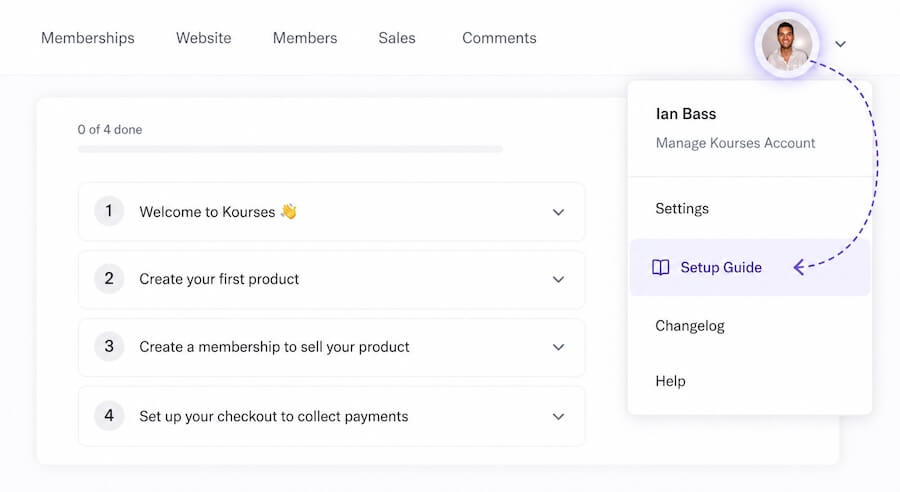View the Comments tab
Image resolution: width=900 pixels, height=492 pixels.
(x=499, y=38)
